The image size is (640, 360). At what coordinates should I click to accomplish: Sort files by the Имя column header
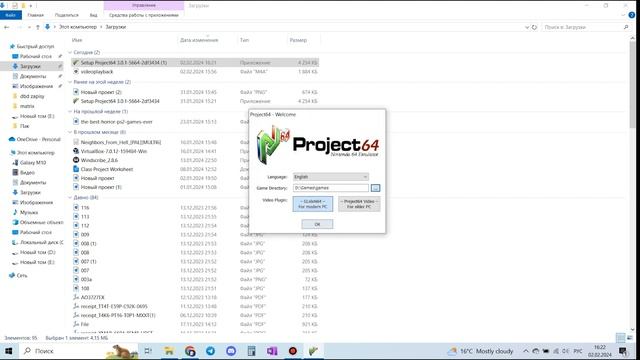[77, 40]
